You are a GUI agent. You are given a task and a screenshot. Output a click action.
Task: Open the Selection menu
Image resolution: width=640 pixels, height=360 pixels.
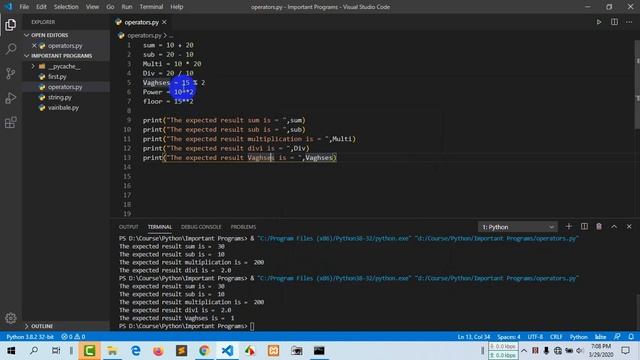point(66,7)
